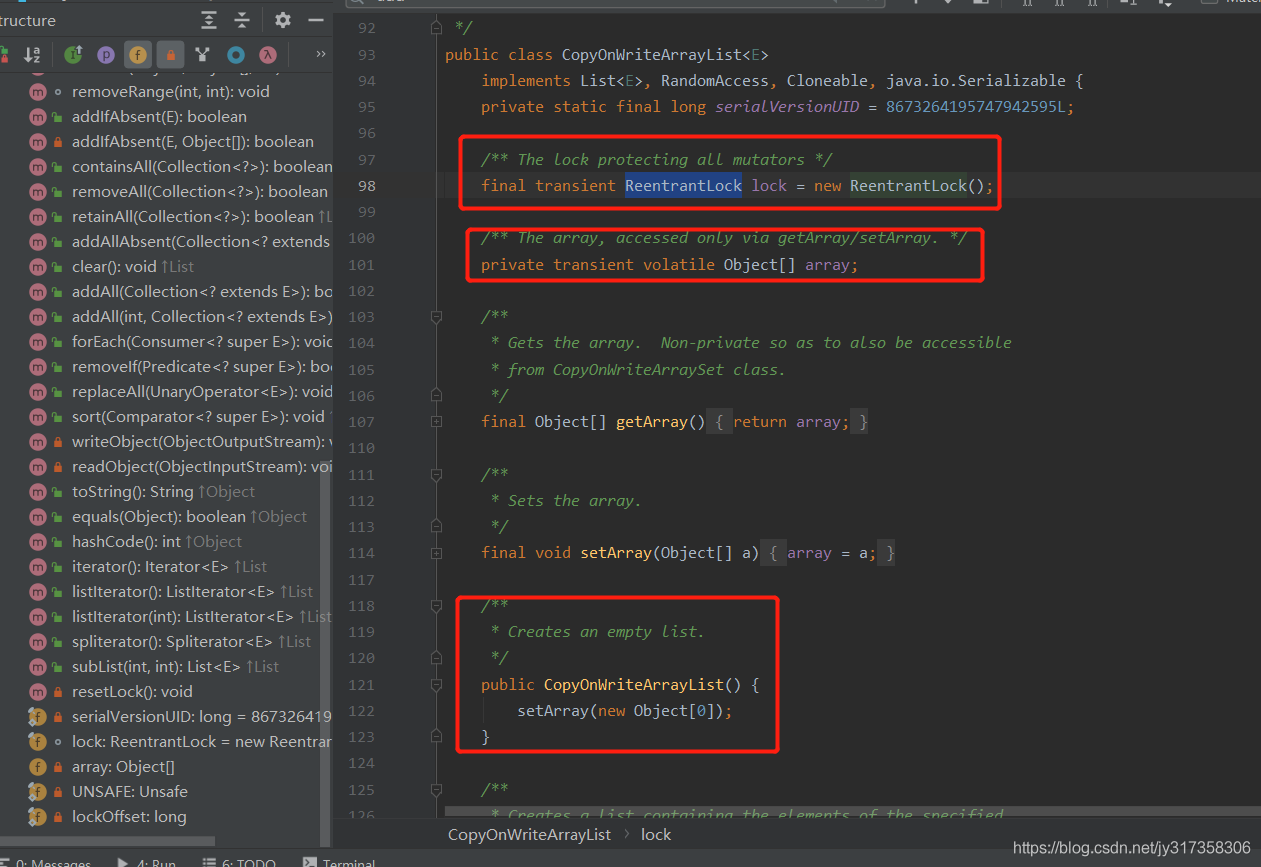
Task: Collapse constructor fold marker on line 121
Action: [436, 685]
